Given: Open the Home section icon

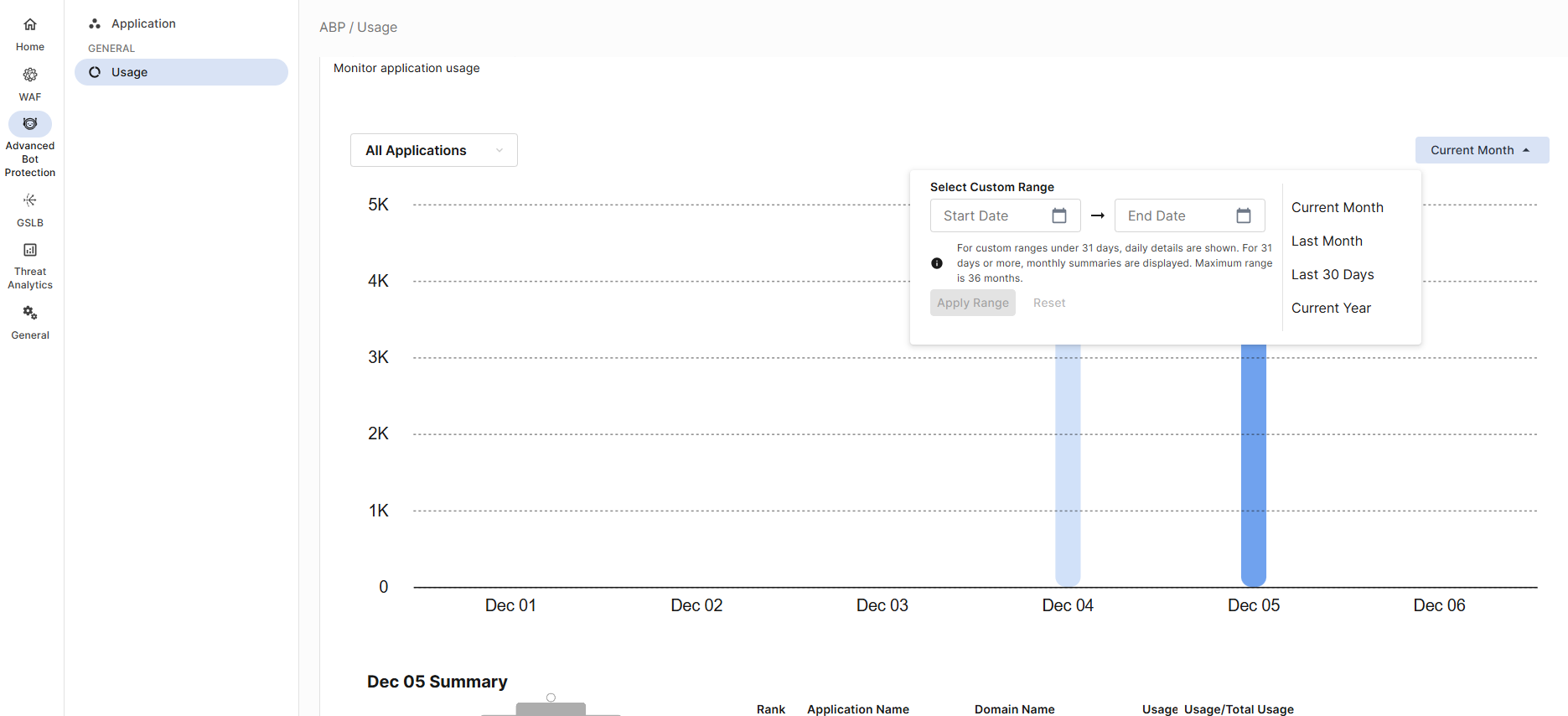Looking at the screenshot, I should 30,24.
